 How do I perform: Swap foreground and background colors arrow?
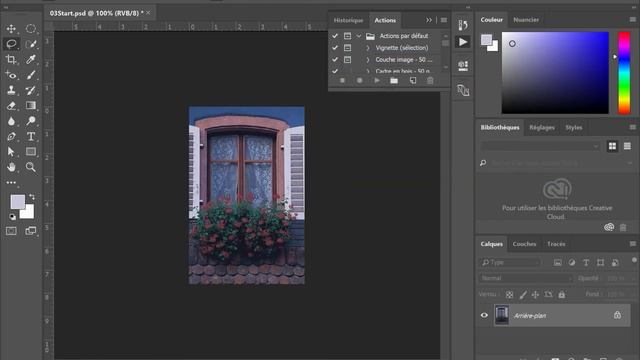(32, 197)
